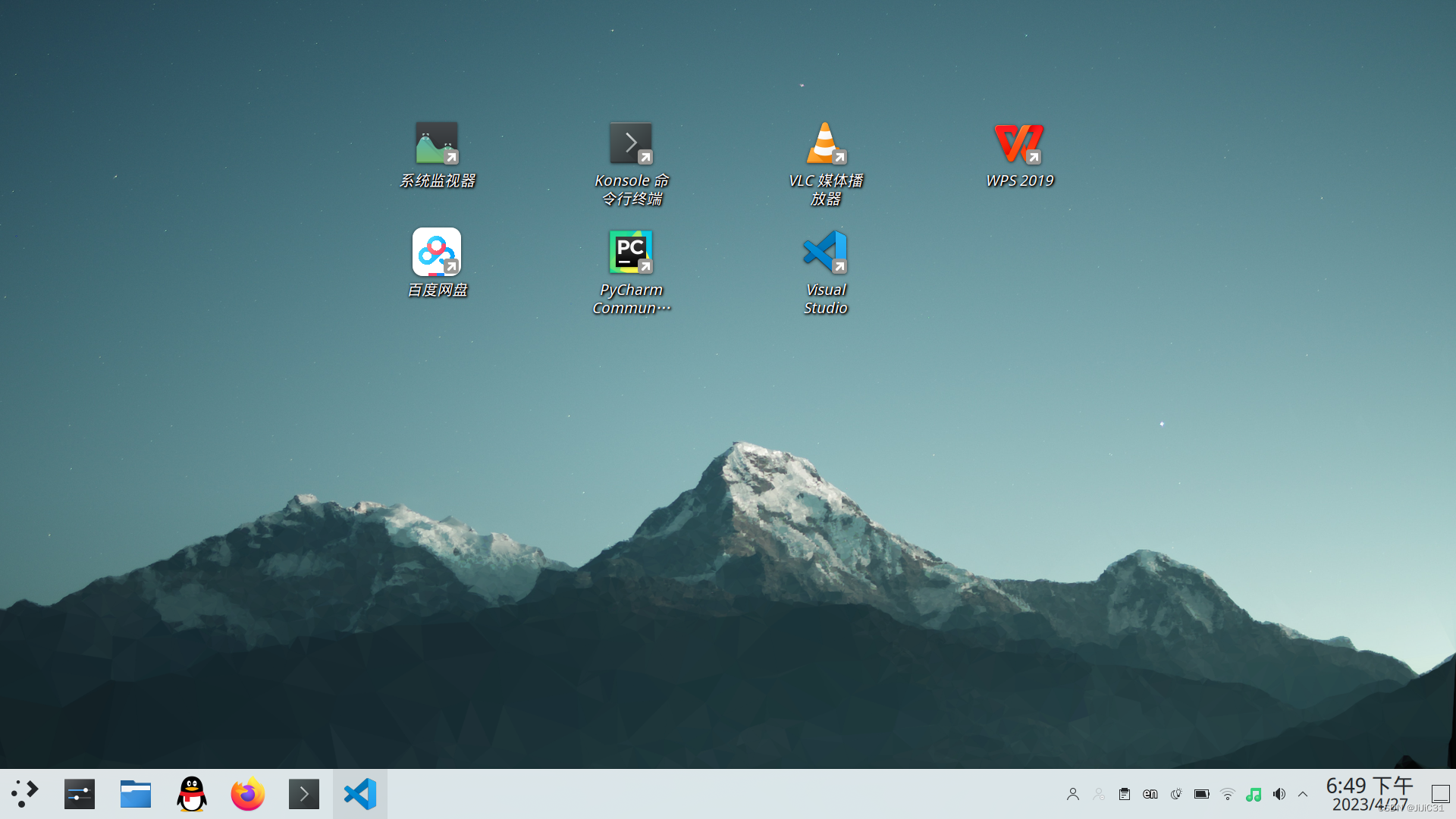Show desktop using the taskbar corner button
Screen dimensions: 1456x819
[1440, 794]
